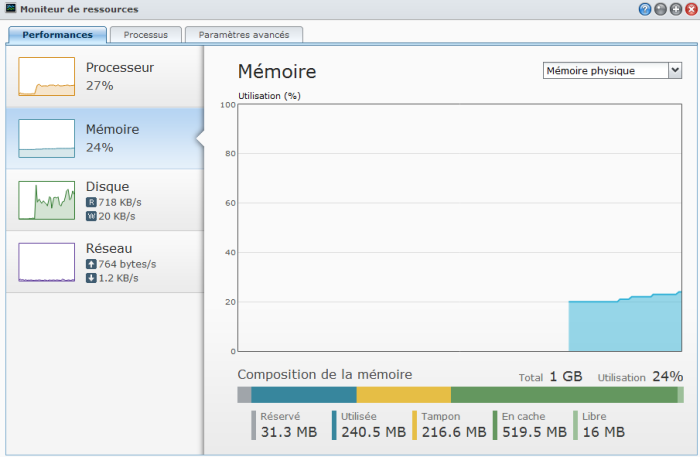The image size is (700, 457).
Task: Open the Mémoire physique dropdown
Action: [x=611, y=70]
